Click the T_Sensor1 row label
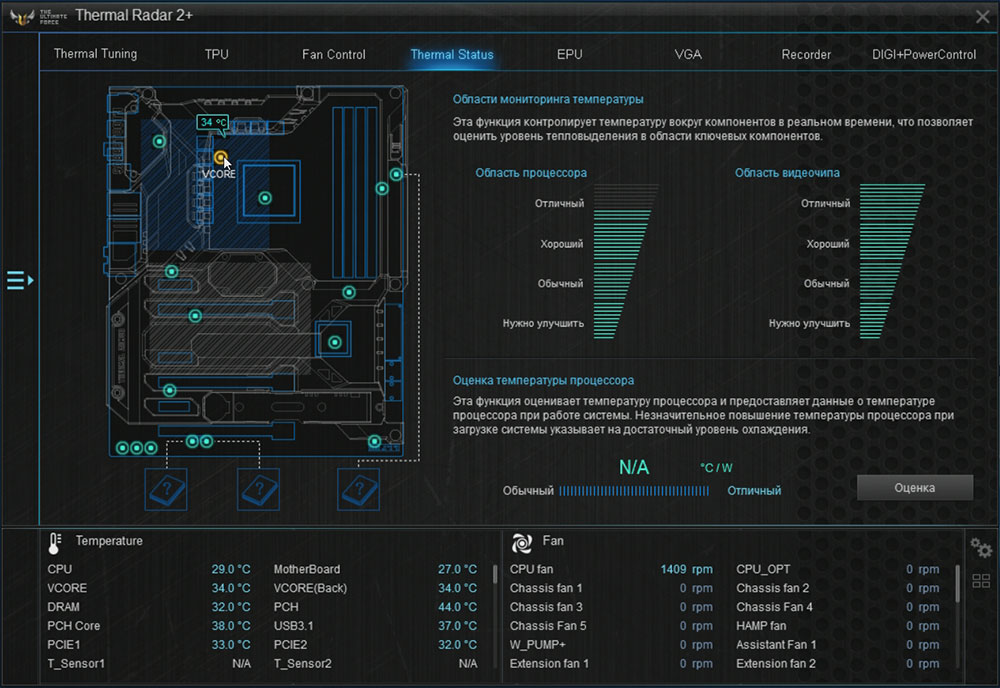Image resolution: width=1000 pixels, height=688 pixels. tap(76, 664)
